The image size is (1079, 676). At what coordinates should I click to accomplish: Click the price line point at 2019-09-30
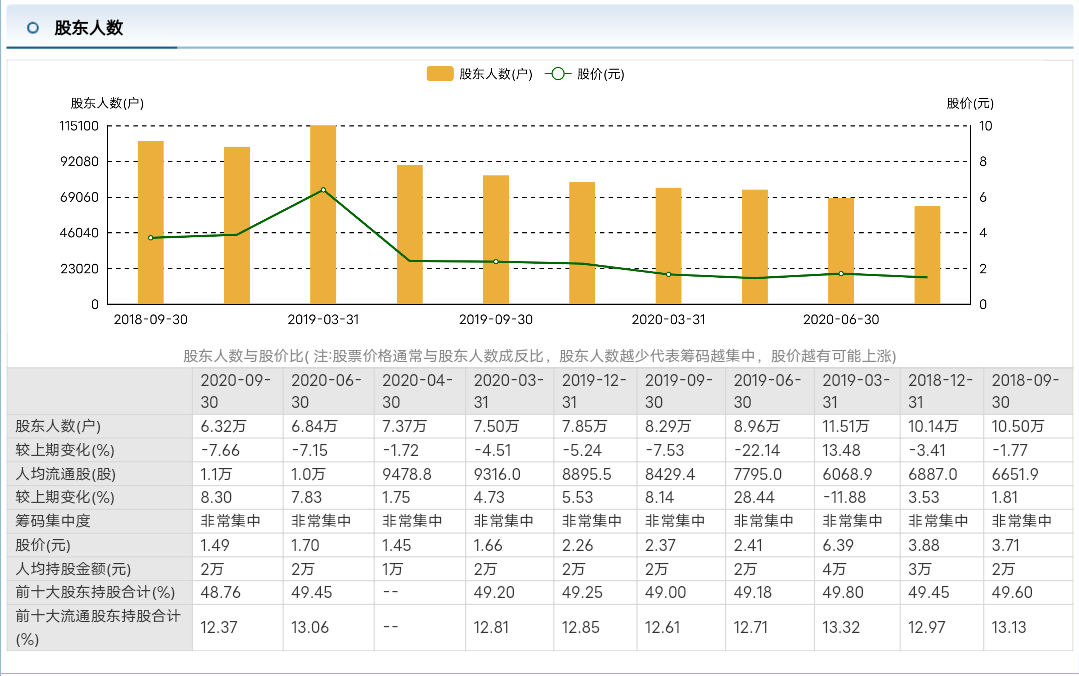coord(495,262)
